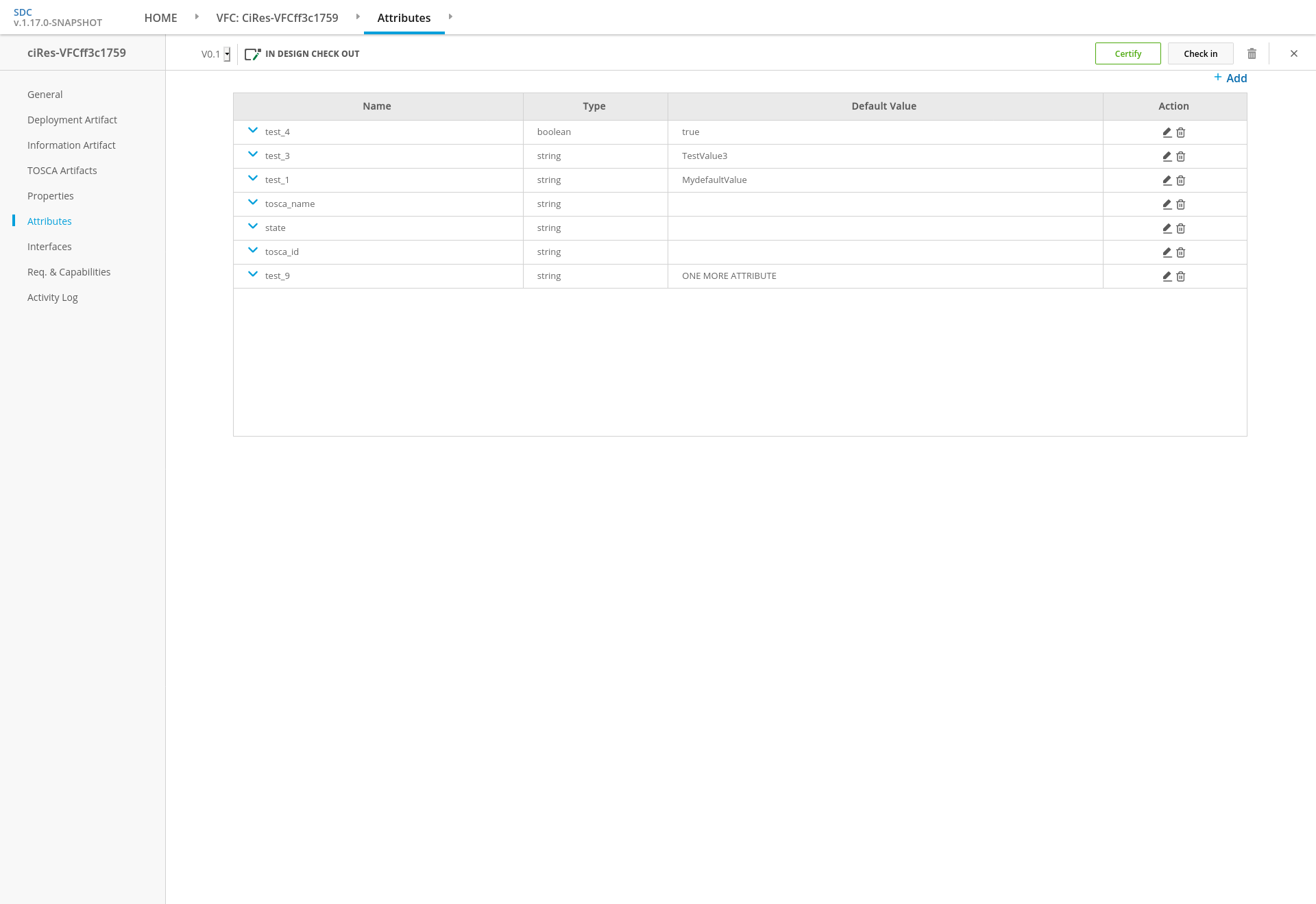The width and height of the screenshot is (1316, 904).
Task: Delete the test_3 attribute row
Action: coord(1181,156)
